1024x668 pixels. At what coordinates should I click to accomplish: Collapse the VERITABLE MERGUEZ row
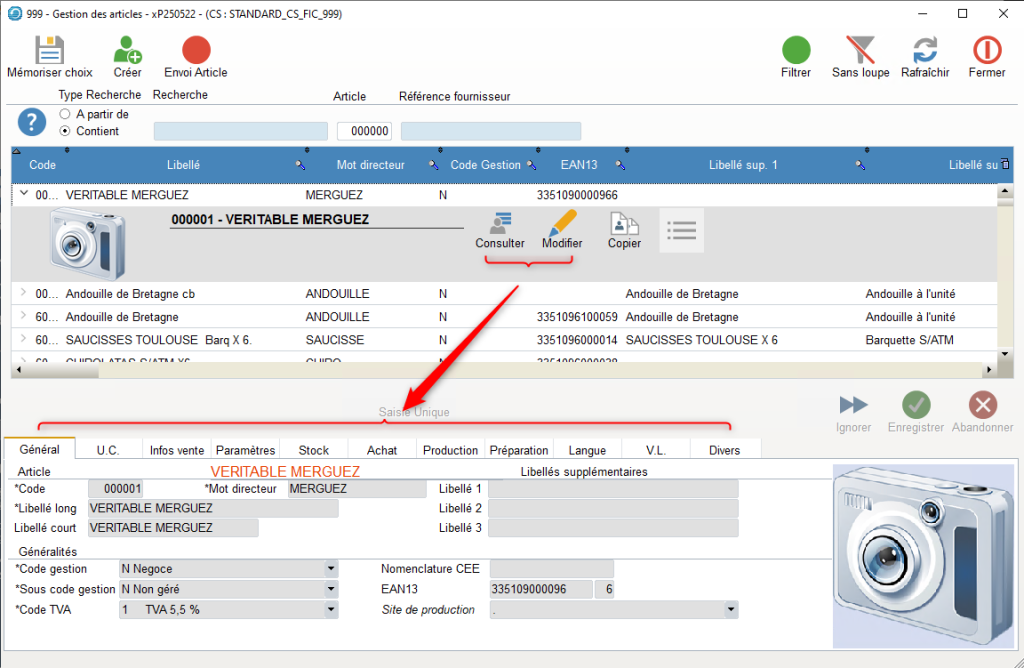point(24,195)
